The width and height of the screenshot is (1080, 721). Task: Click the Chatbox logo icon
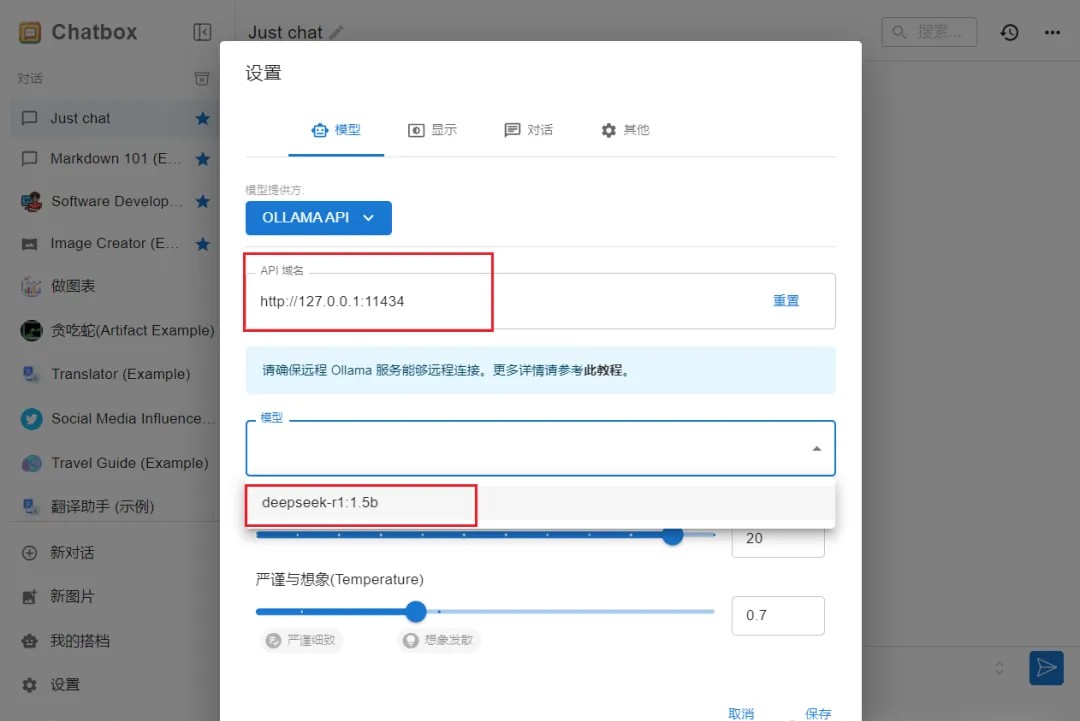[30, 32]
